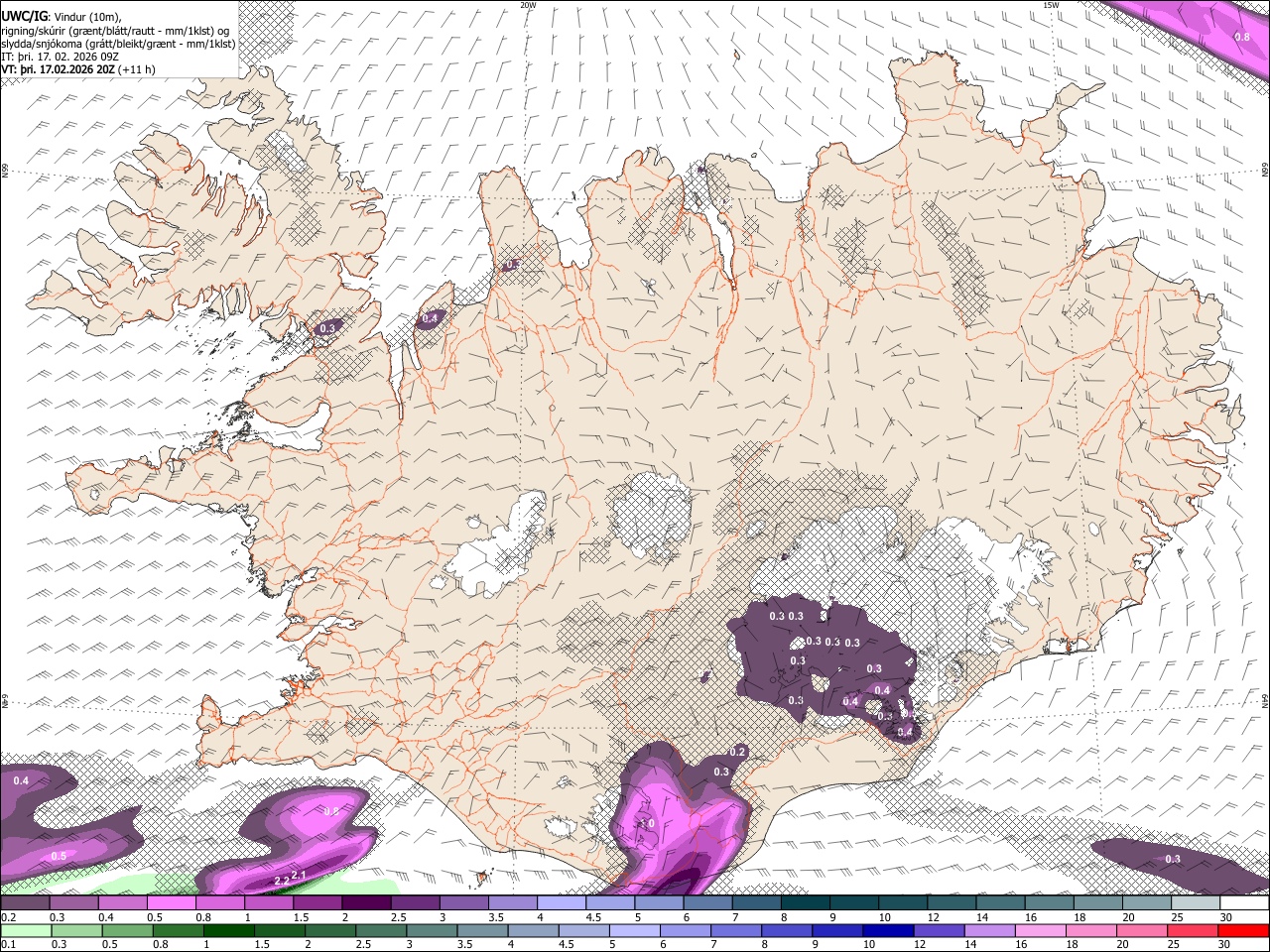Click the 0.2 label just above the south-coast plume

pos(737,752)
